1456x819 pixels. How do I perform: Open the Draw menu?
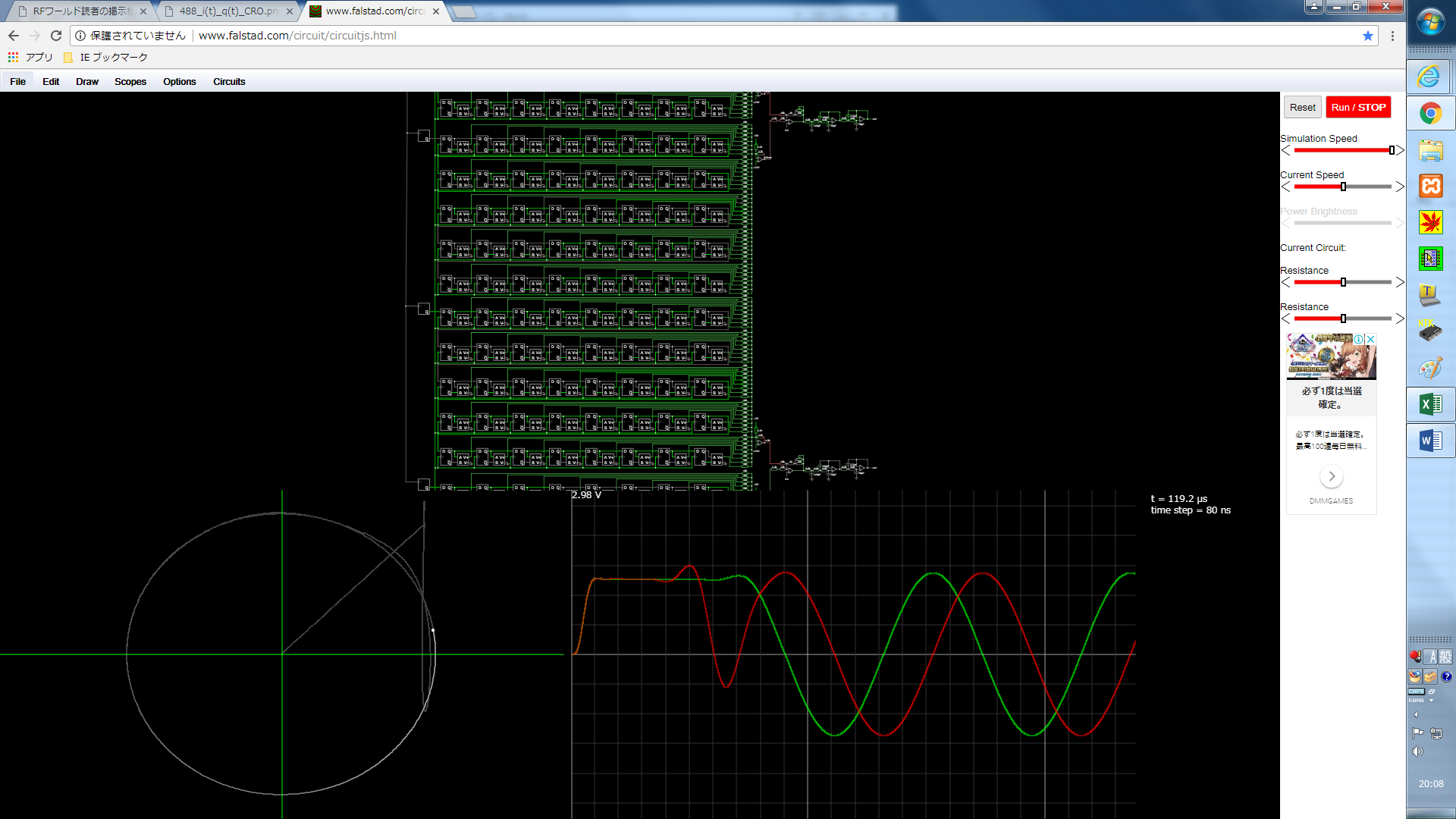tap(87, 81)
